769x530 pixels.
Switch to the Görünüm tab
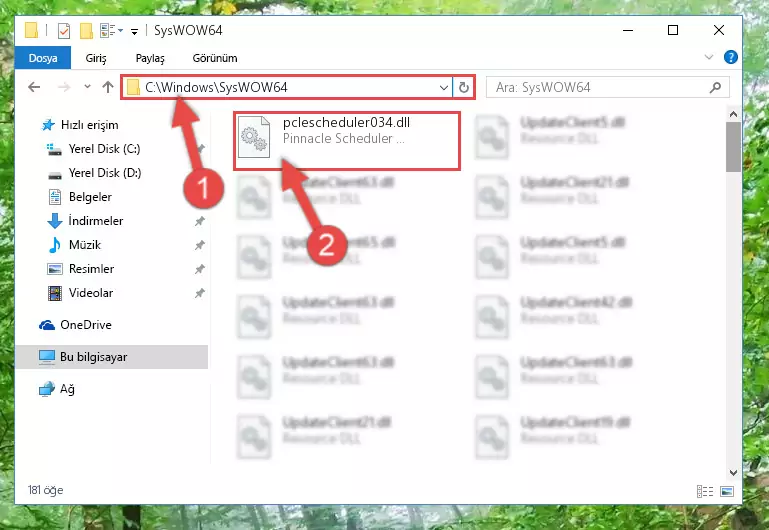(215, 58)
